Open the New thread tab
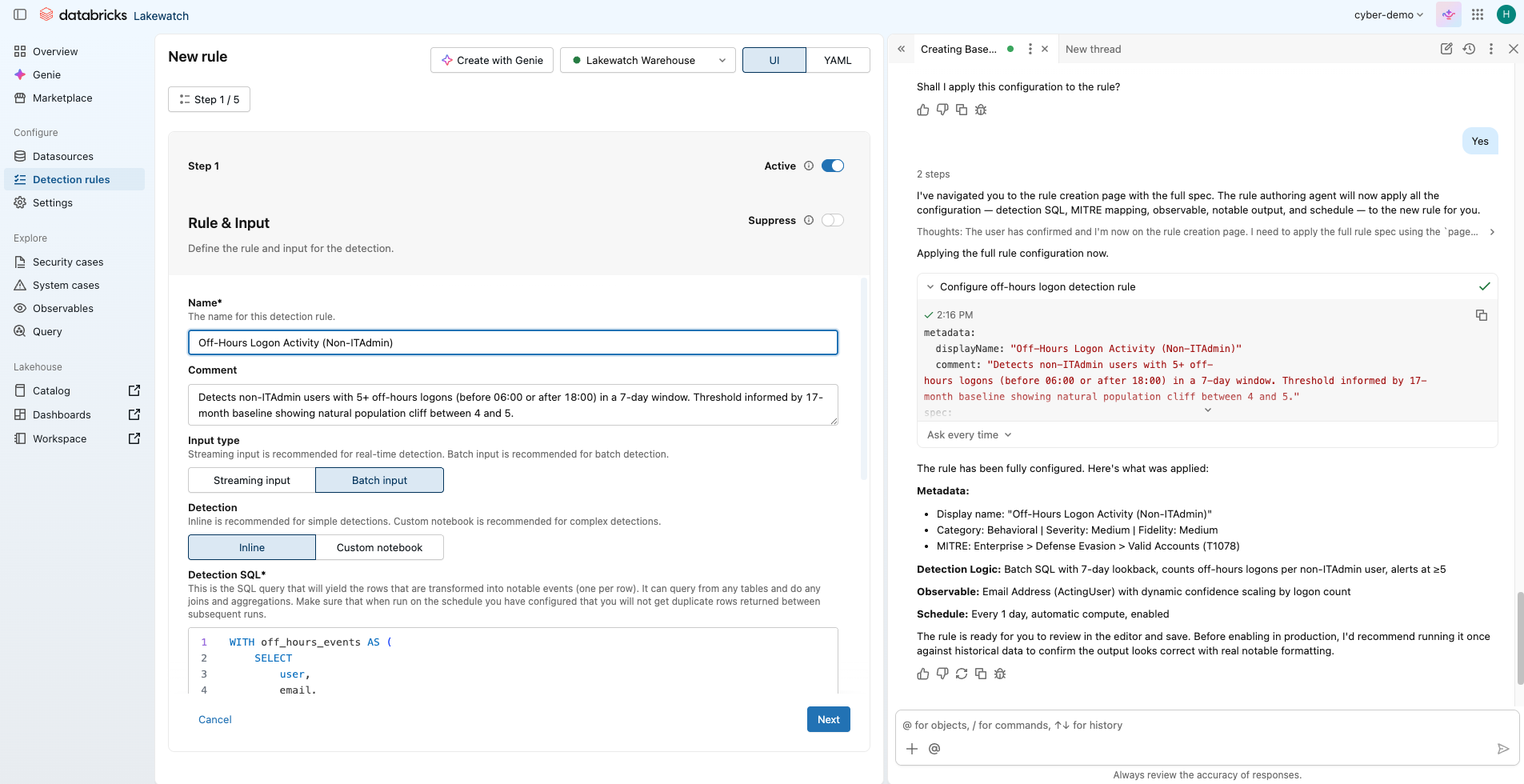Screen dimensions: 1524x784 1093,49
